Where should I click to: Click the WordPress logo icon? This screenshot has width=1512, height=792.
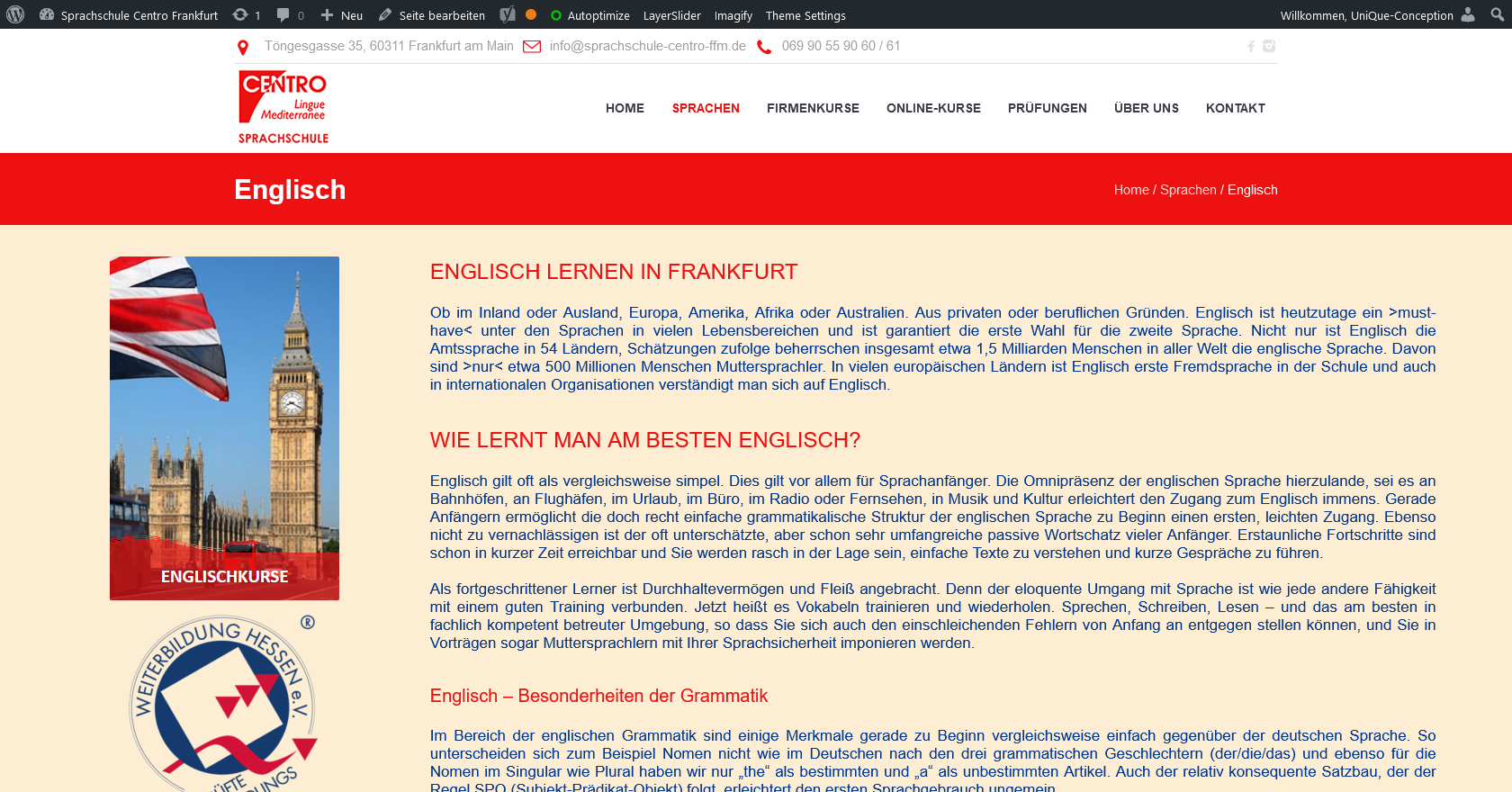pos(15,15)
